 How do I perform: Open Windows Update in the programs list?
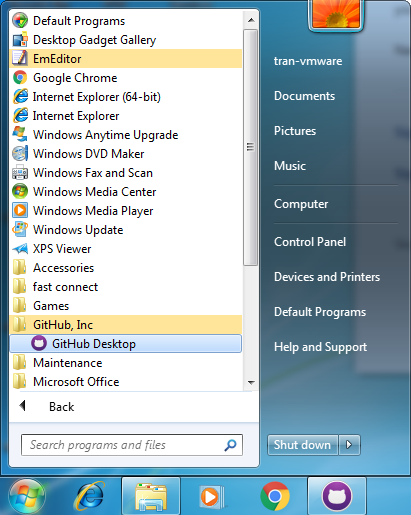tap(126, 230)
